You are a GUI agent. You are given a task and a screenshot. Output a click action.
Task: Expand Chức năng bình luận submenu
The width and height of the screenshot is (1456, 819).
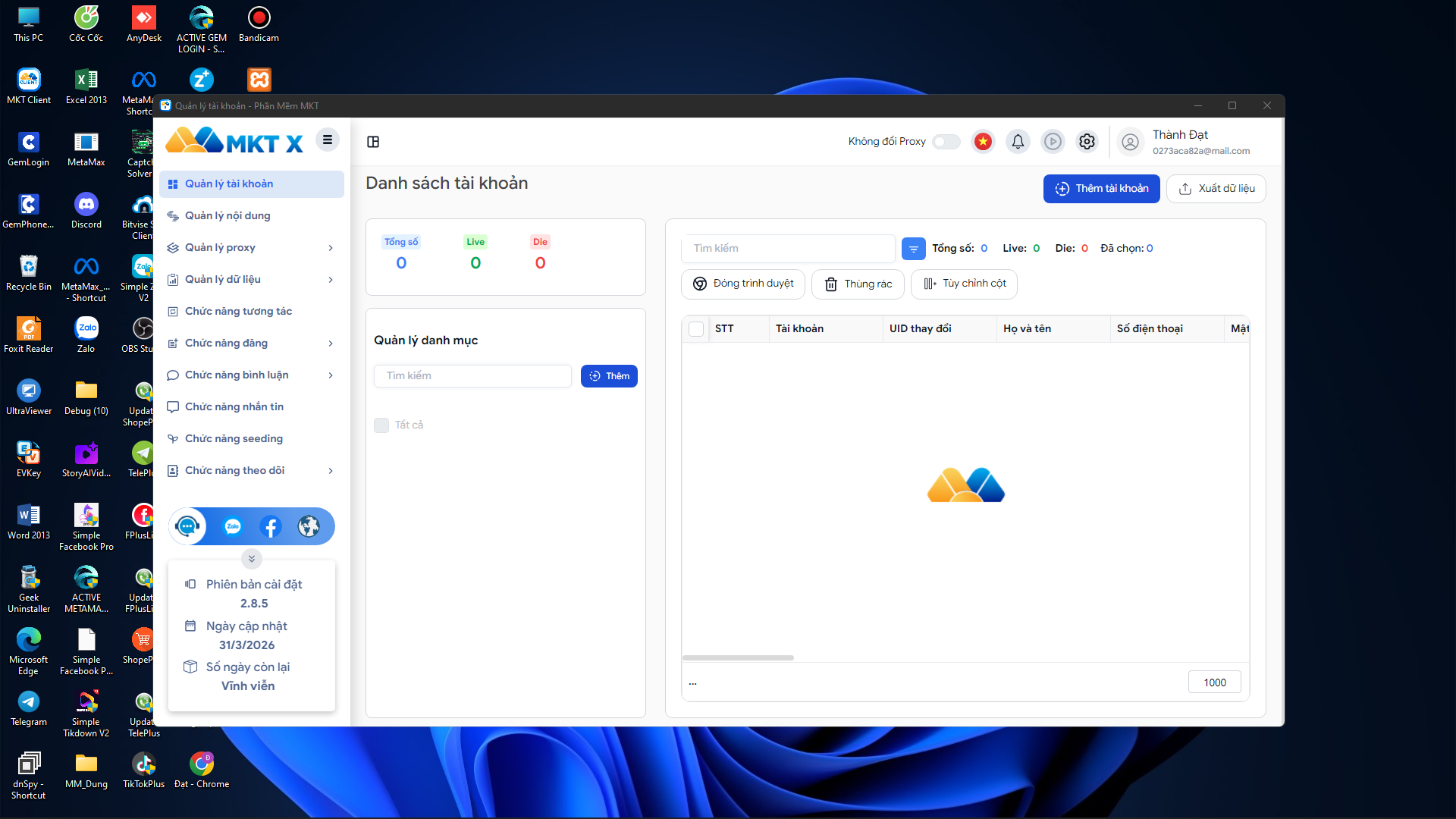(x=331, y=375)
